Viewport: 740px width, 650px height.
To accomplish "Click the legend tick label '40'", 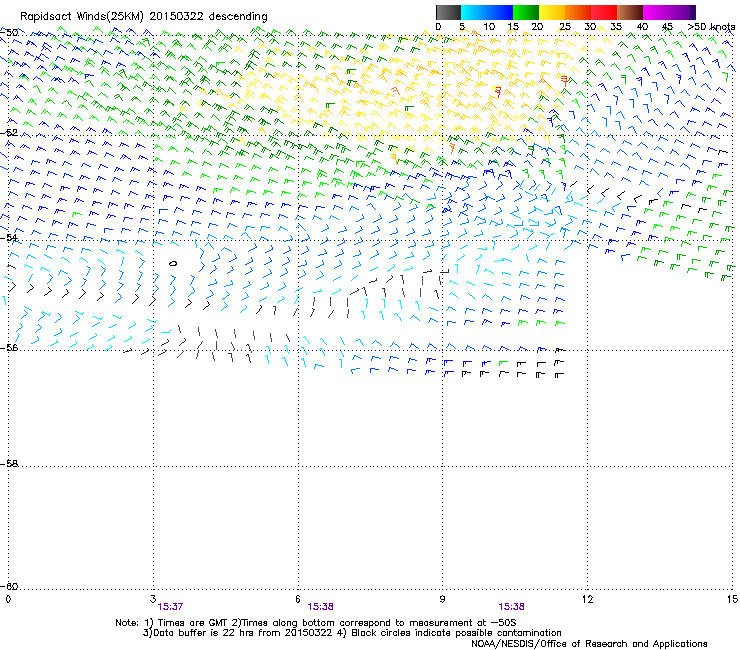I will (642, 27).
